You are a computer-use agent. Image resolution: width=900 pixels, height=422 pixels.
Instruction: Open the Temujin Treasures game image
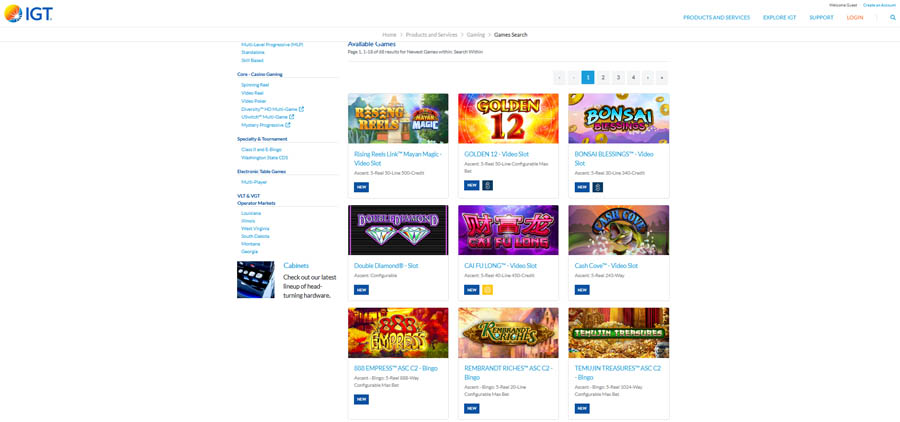[x=619, y=333]
